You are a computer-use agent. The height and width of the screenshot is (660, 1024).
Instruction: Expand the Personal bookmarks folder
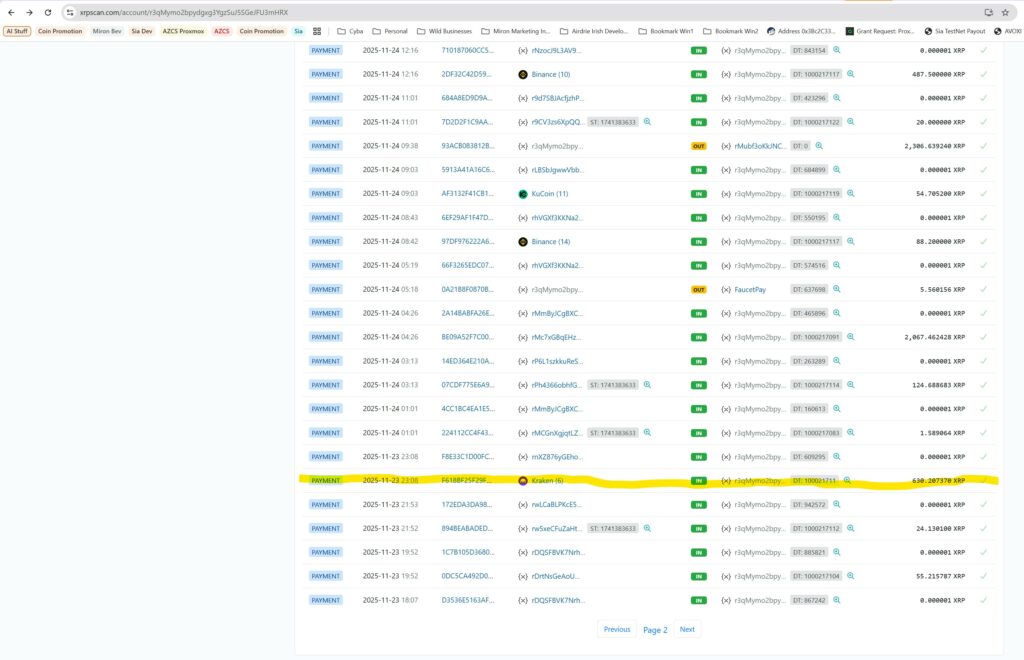[390, 31]
